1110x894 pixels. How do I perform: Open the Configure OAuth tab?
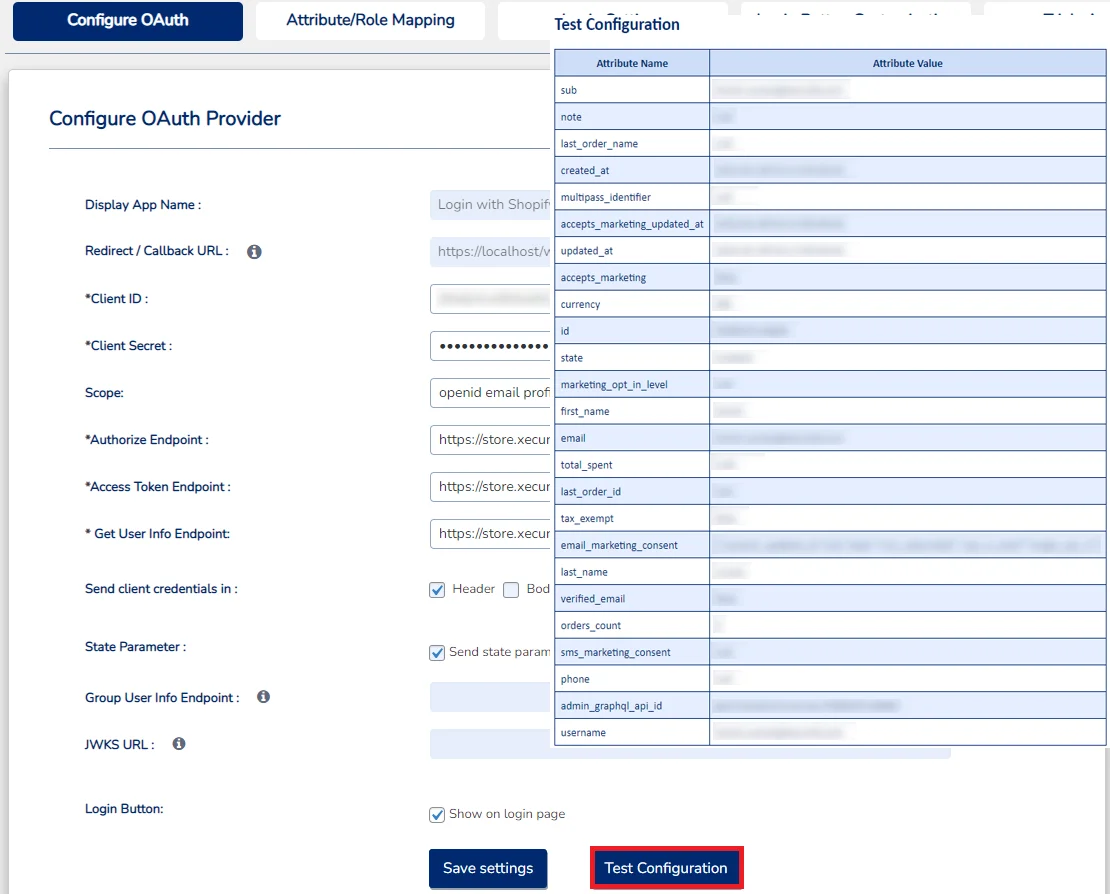pyautogui.click(x=127, y=20)
